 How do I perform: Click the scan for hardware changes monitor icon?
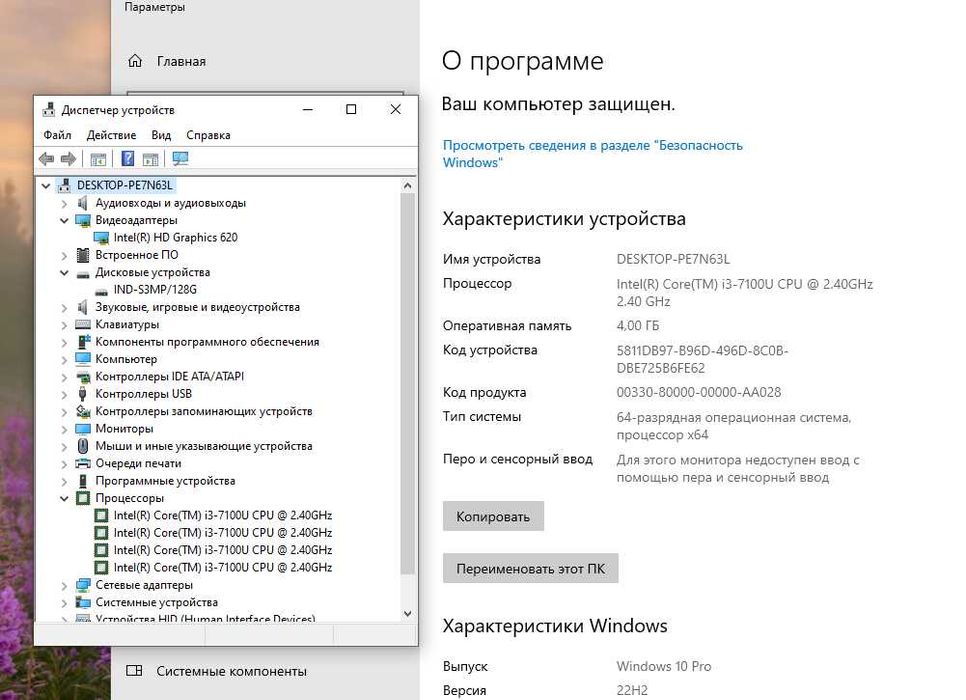click(181, 159)
